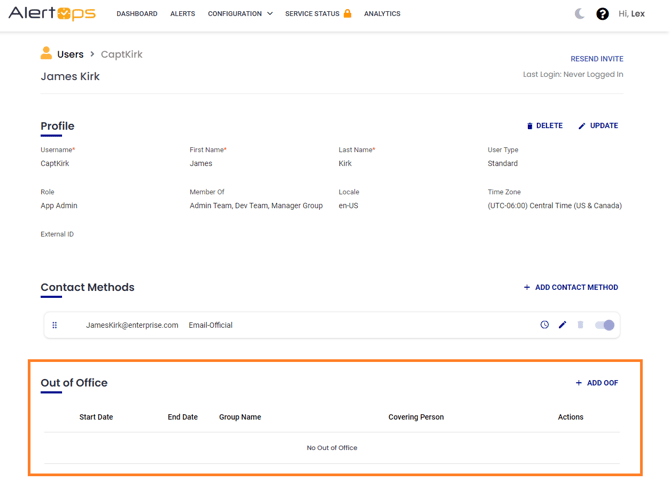
Task: Click the Service Status lock icon
Action: click(x=348, y=14)
